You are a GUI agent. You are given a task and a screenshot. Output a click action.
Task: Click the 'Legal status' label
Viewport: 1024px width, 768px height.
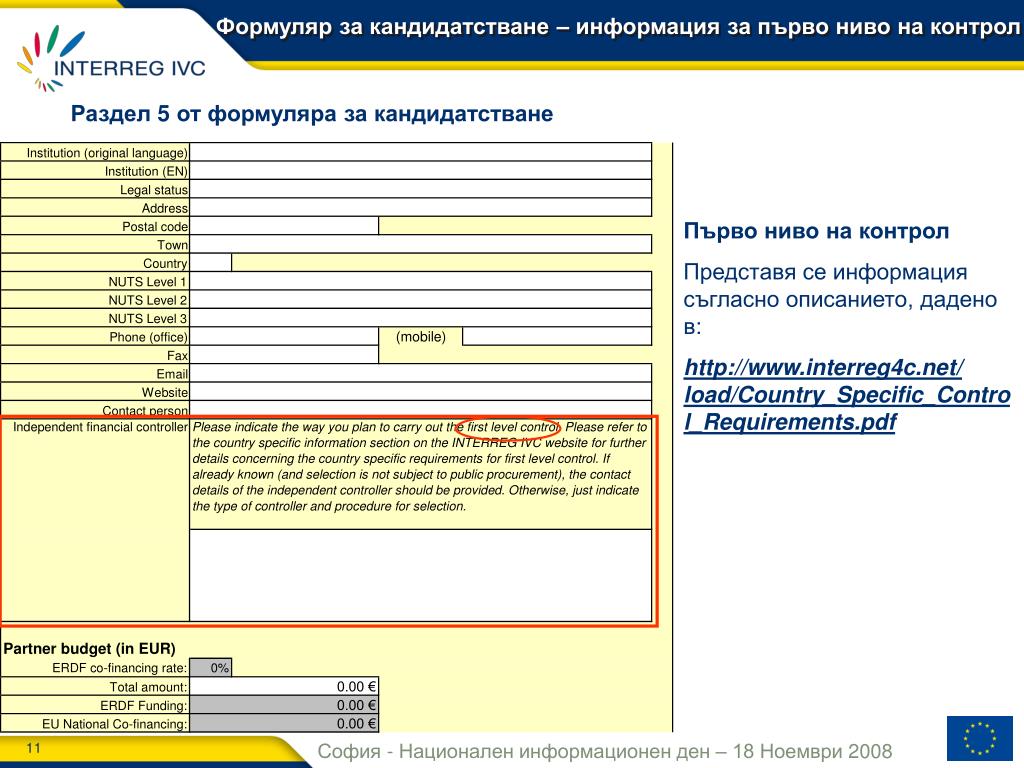[154, 189]
